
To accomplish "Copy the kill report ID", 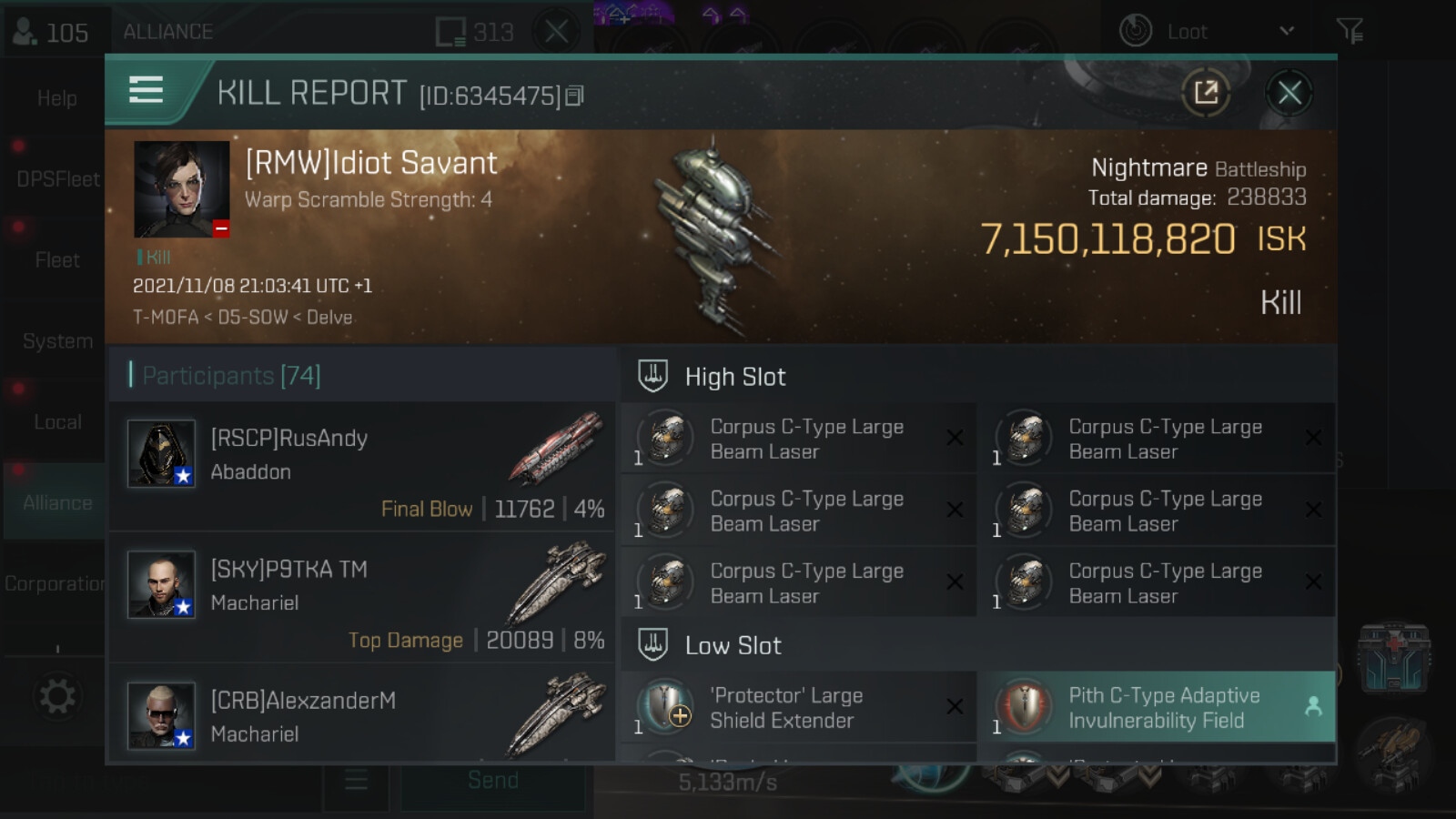I will [x=575, y=96].
